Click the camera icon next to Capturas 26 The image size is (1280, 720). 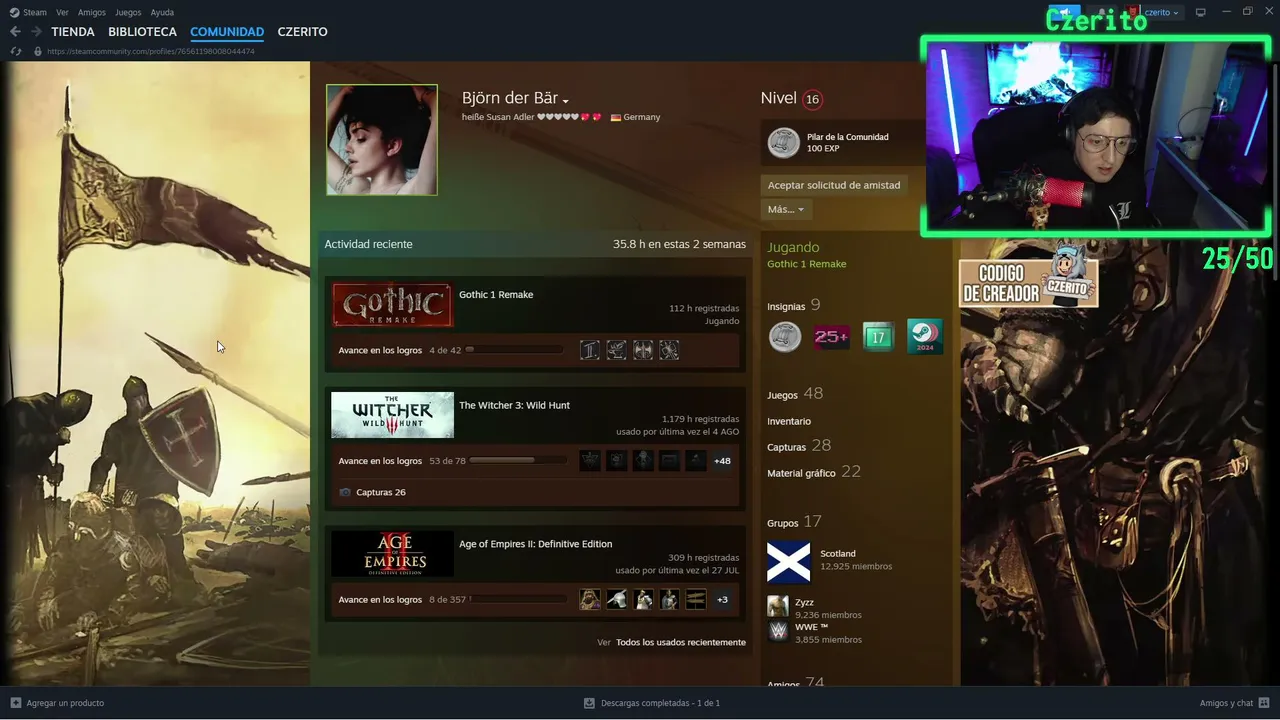[x=345, y=492]
